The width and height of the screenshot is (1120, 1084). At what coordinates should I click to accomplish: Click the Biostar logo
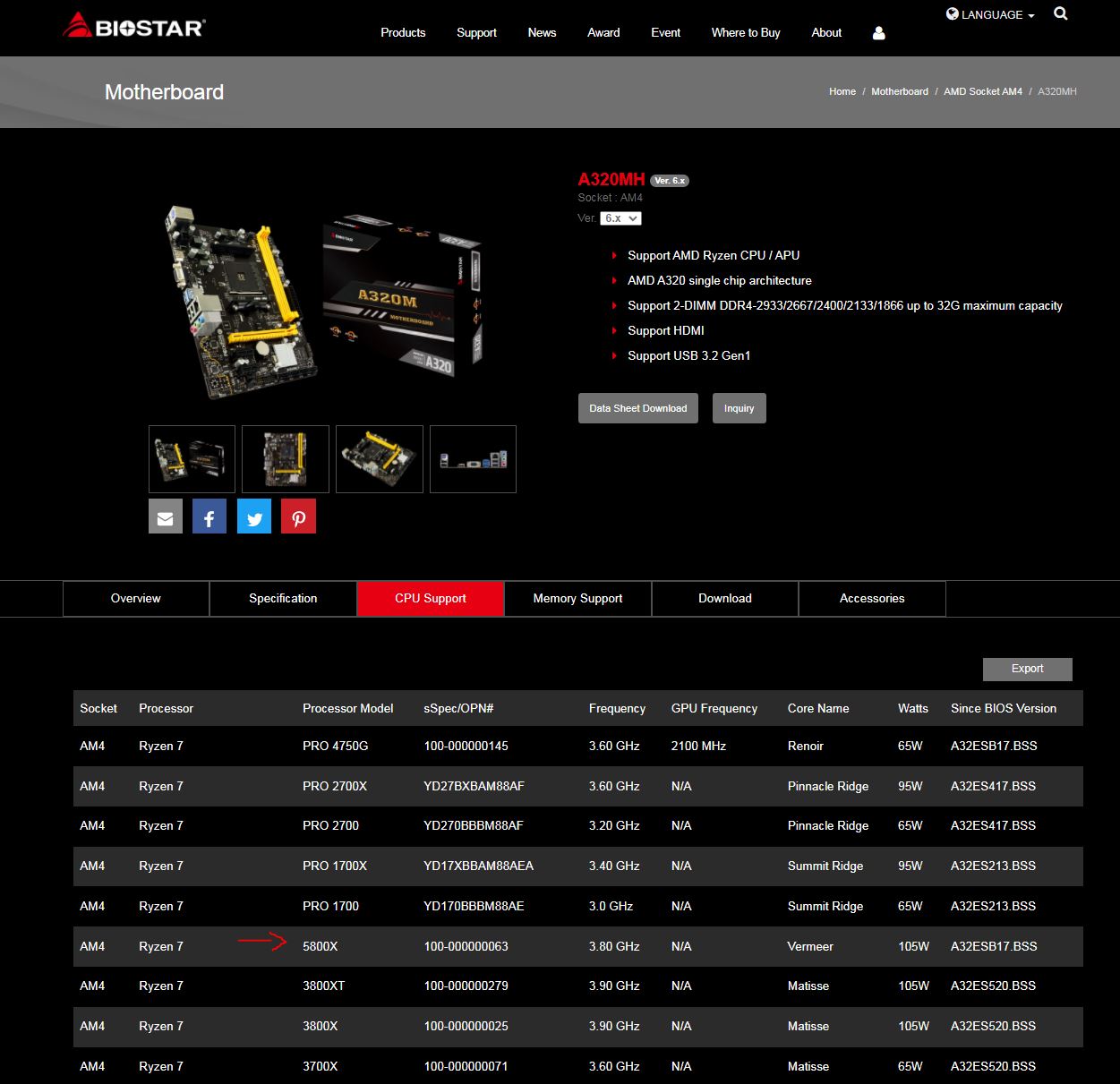click(133, 25)
